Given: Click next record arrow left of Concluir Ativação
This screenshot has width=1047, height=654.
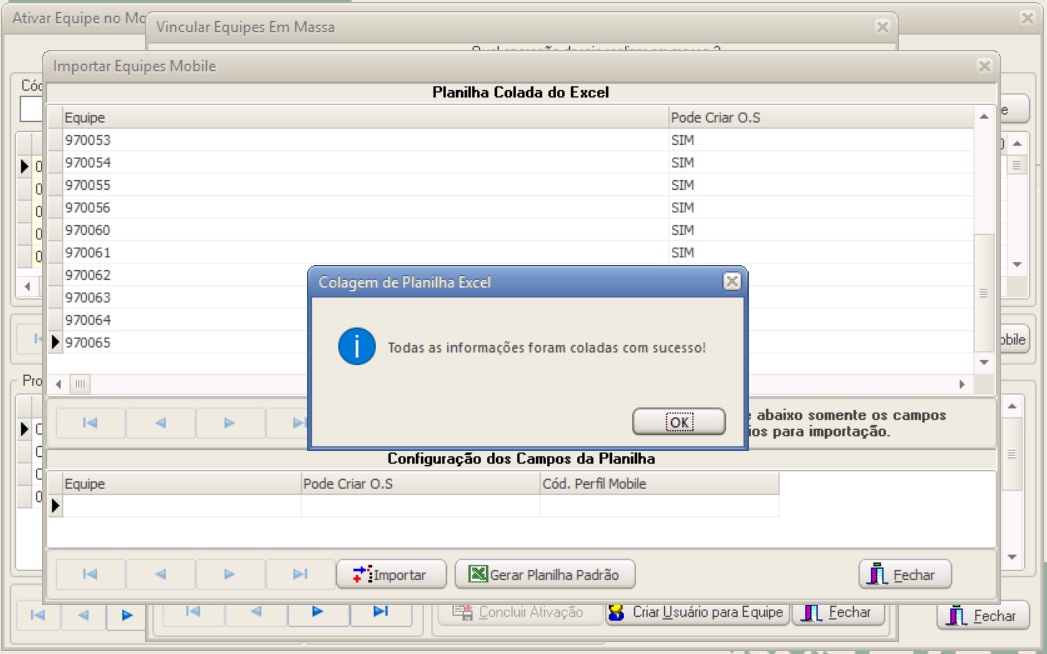Looking at the screenshot, I should 317,611.
